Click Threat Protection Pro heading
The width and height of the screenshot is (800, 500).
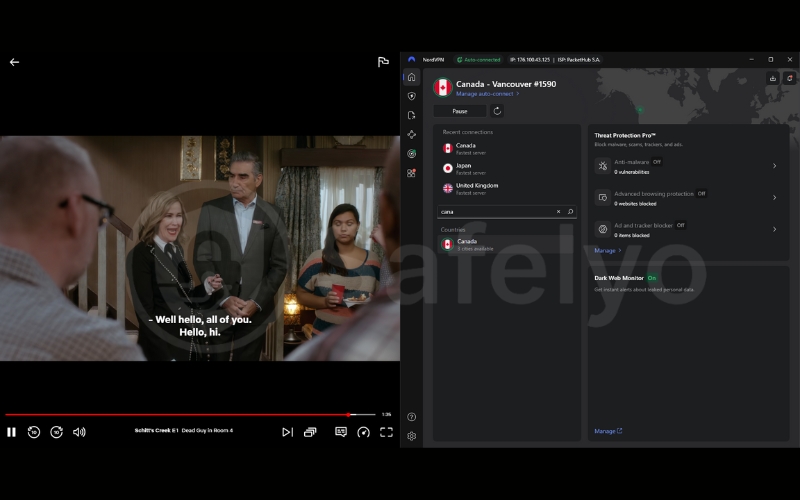click(625, 135)
